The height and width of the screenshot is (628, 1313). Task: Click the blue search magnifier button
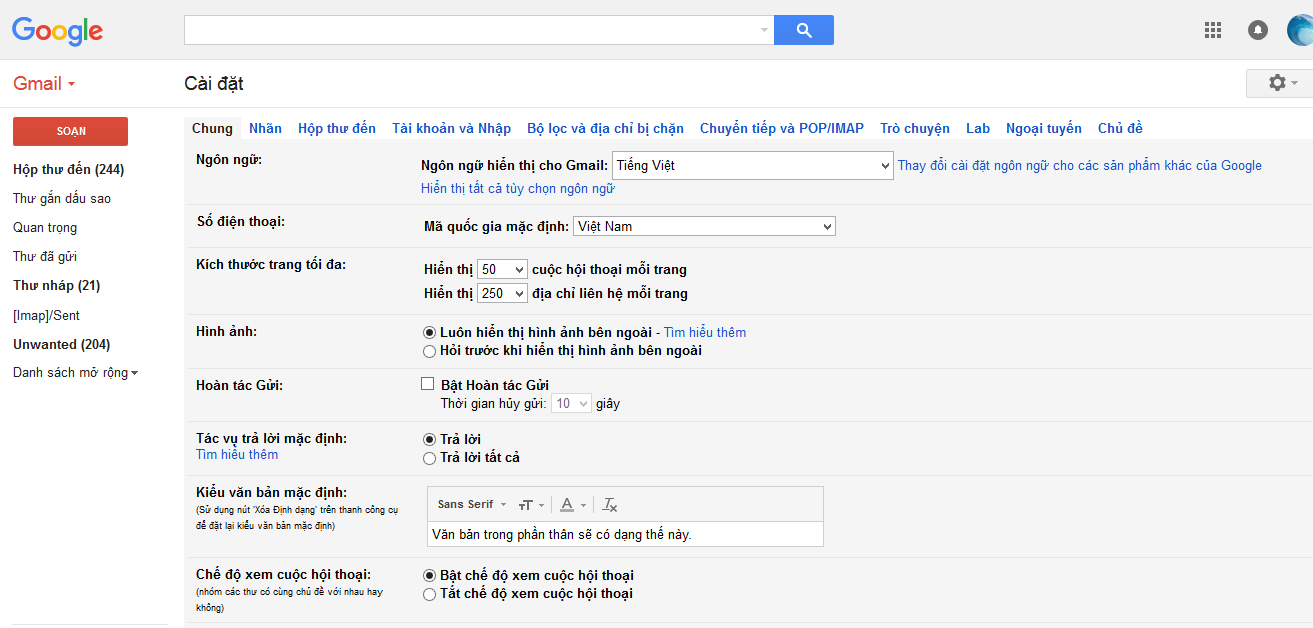pos(803,30)
